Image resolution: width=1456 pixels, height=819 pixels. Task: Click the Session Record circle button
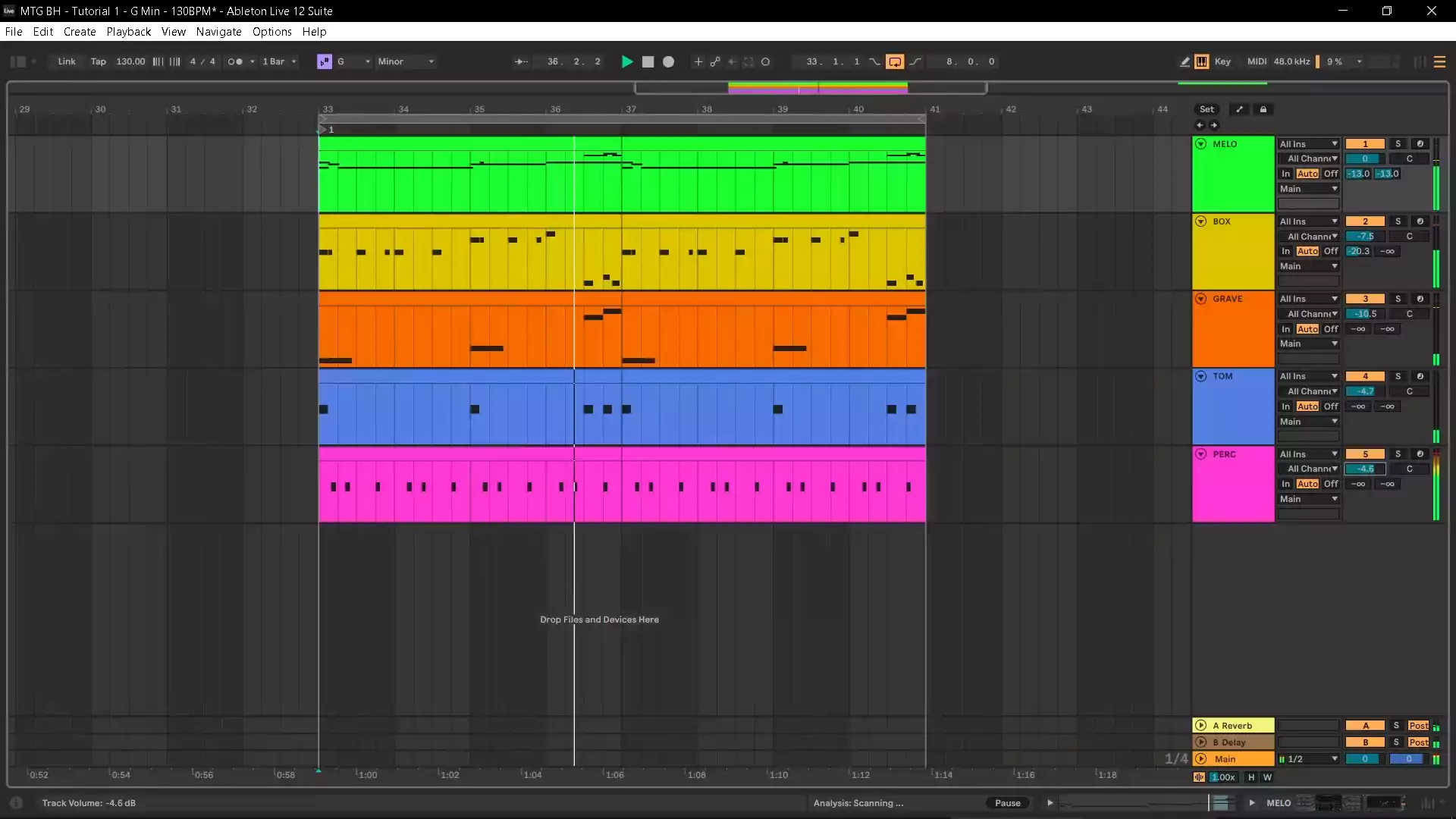(765, 61)
